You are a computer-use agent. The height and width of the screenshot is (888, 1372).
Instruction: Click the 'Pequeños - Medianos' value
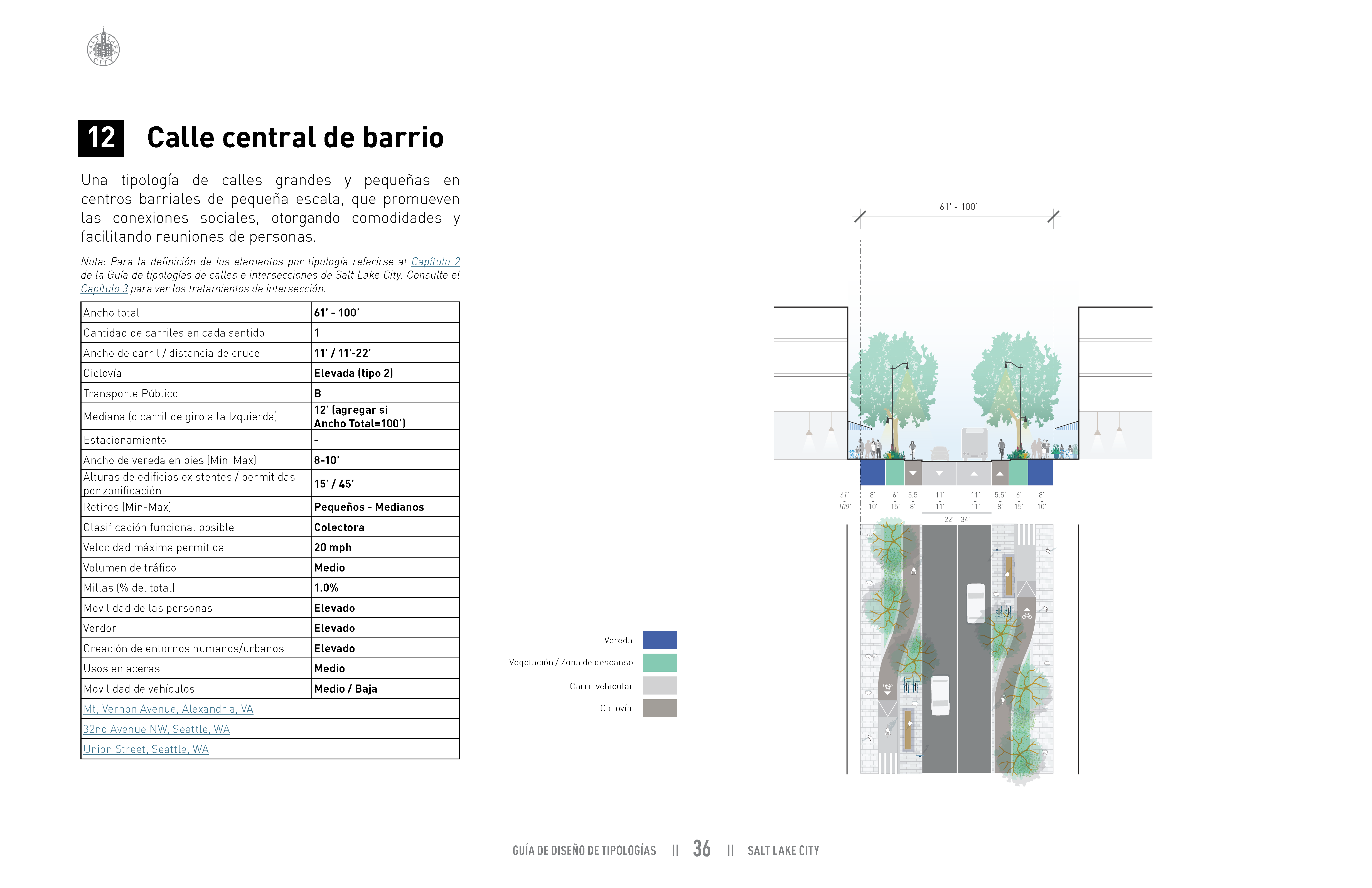click(369, 507)
